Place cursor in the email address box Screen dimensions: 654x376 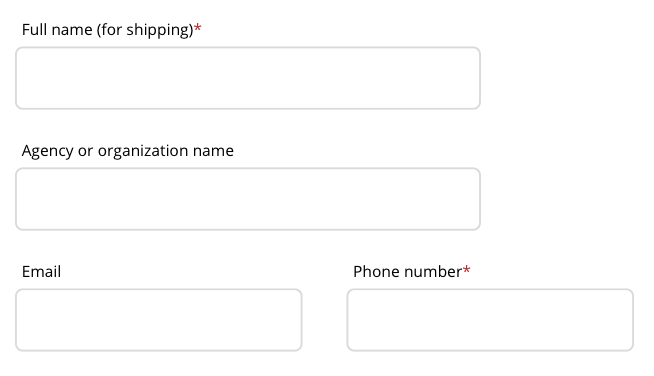pos(158,320)
